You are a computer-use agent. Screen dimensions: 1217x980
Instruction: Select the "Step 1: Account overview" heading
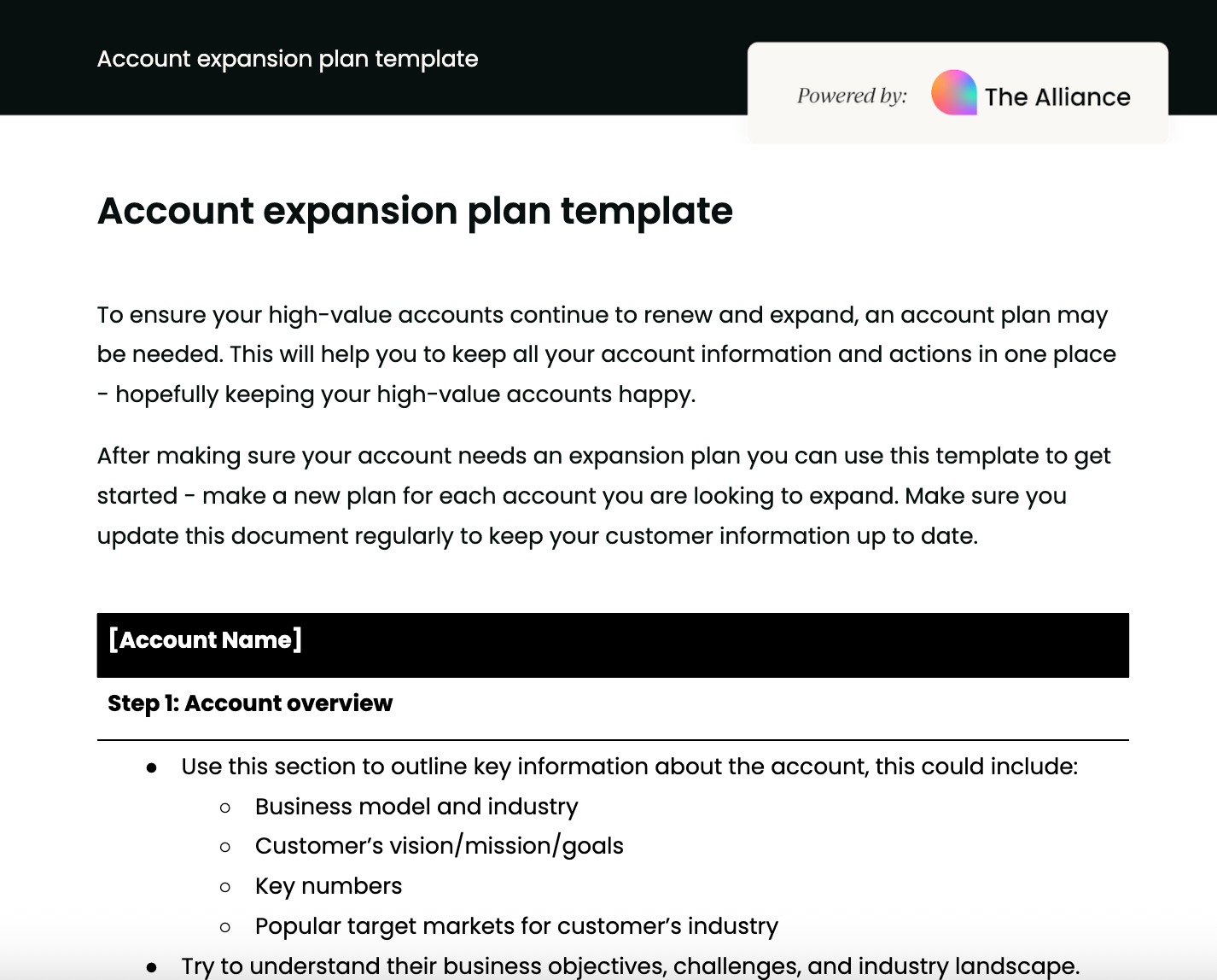coord(250,703)
